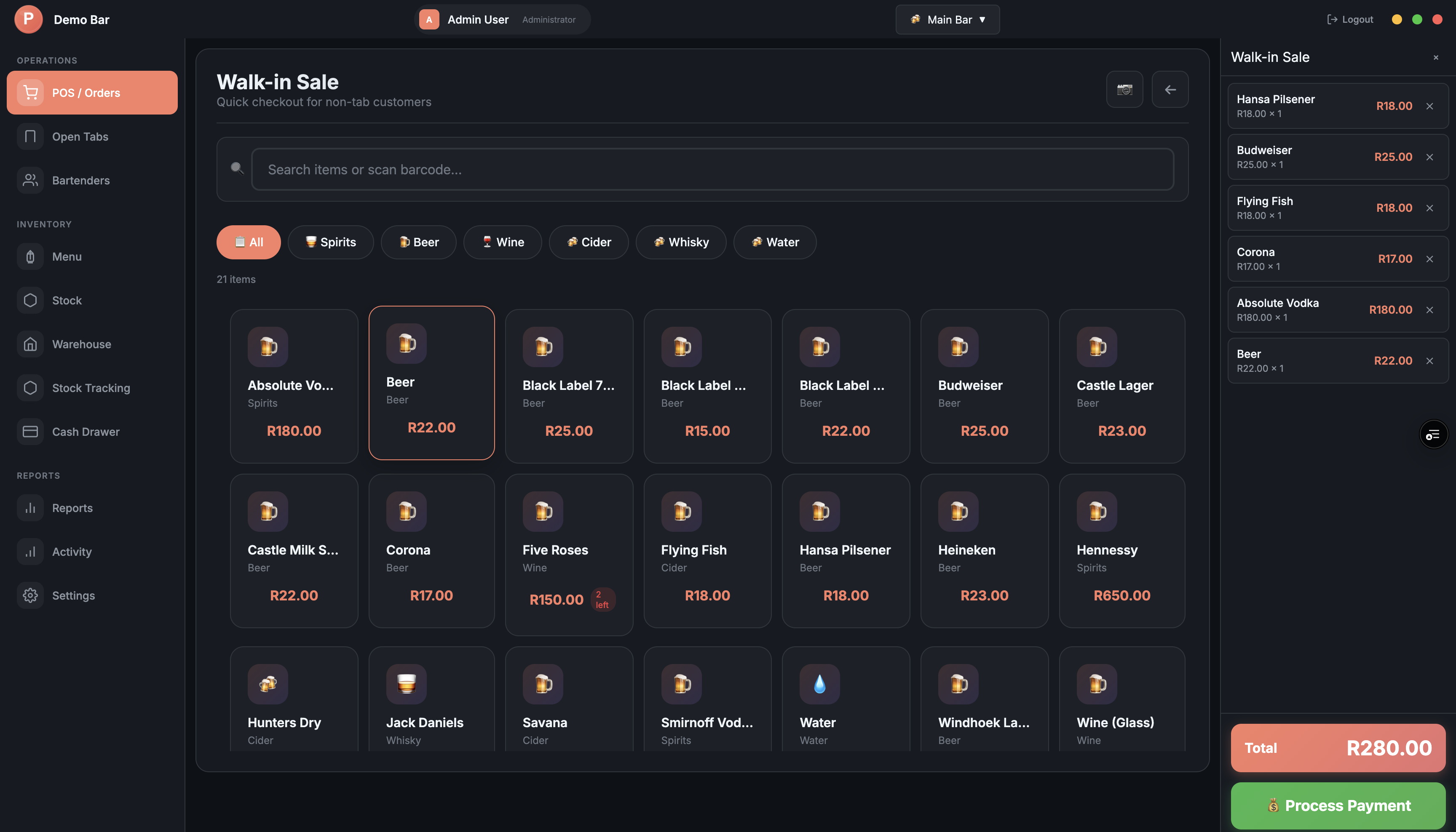This screenshot has height=832, width=1456.
Task: Click the R25.00 Black Label item card
Action: point(569,386)
